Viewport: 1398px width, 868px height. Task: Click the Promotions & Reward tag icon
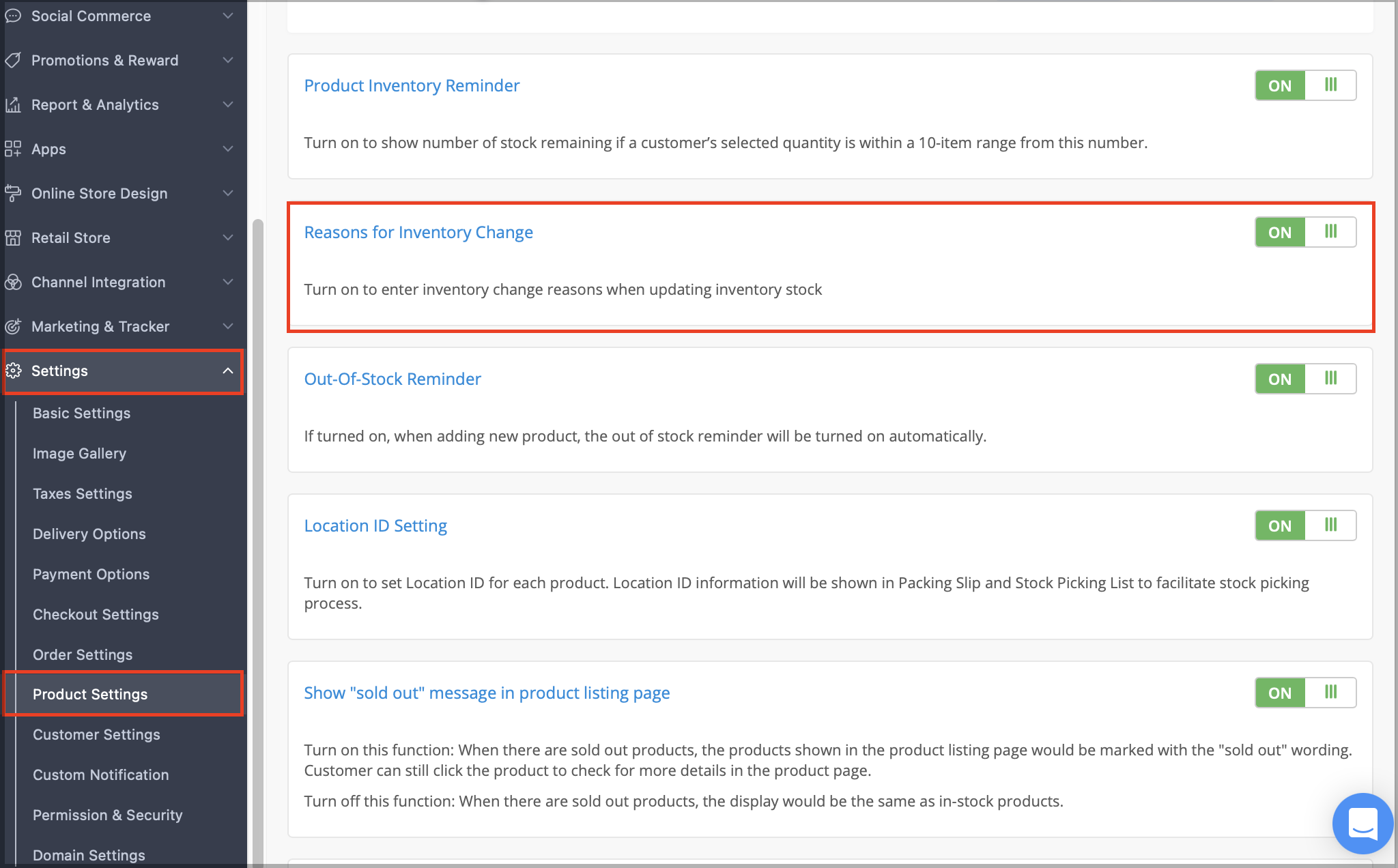click(12, 60)
